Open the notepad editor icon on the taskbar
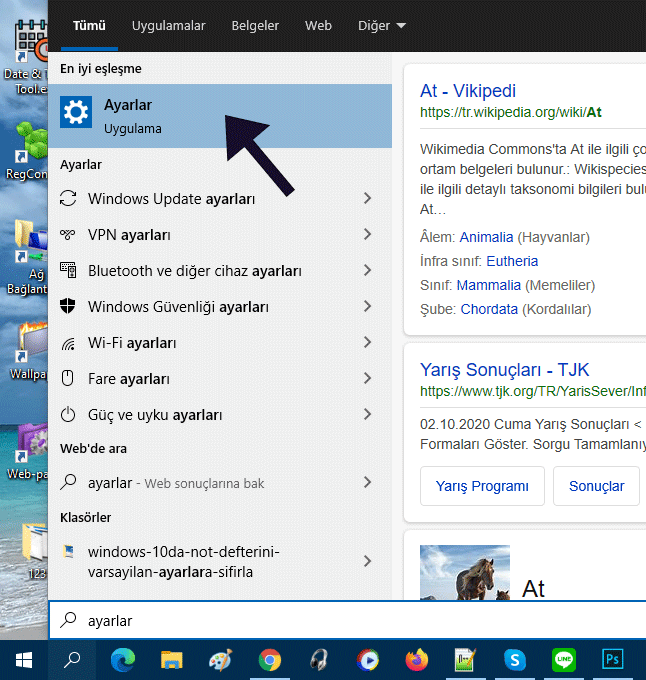Image resolution: width=646 pixels, height=680 pixels. coord(466,660)
